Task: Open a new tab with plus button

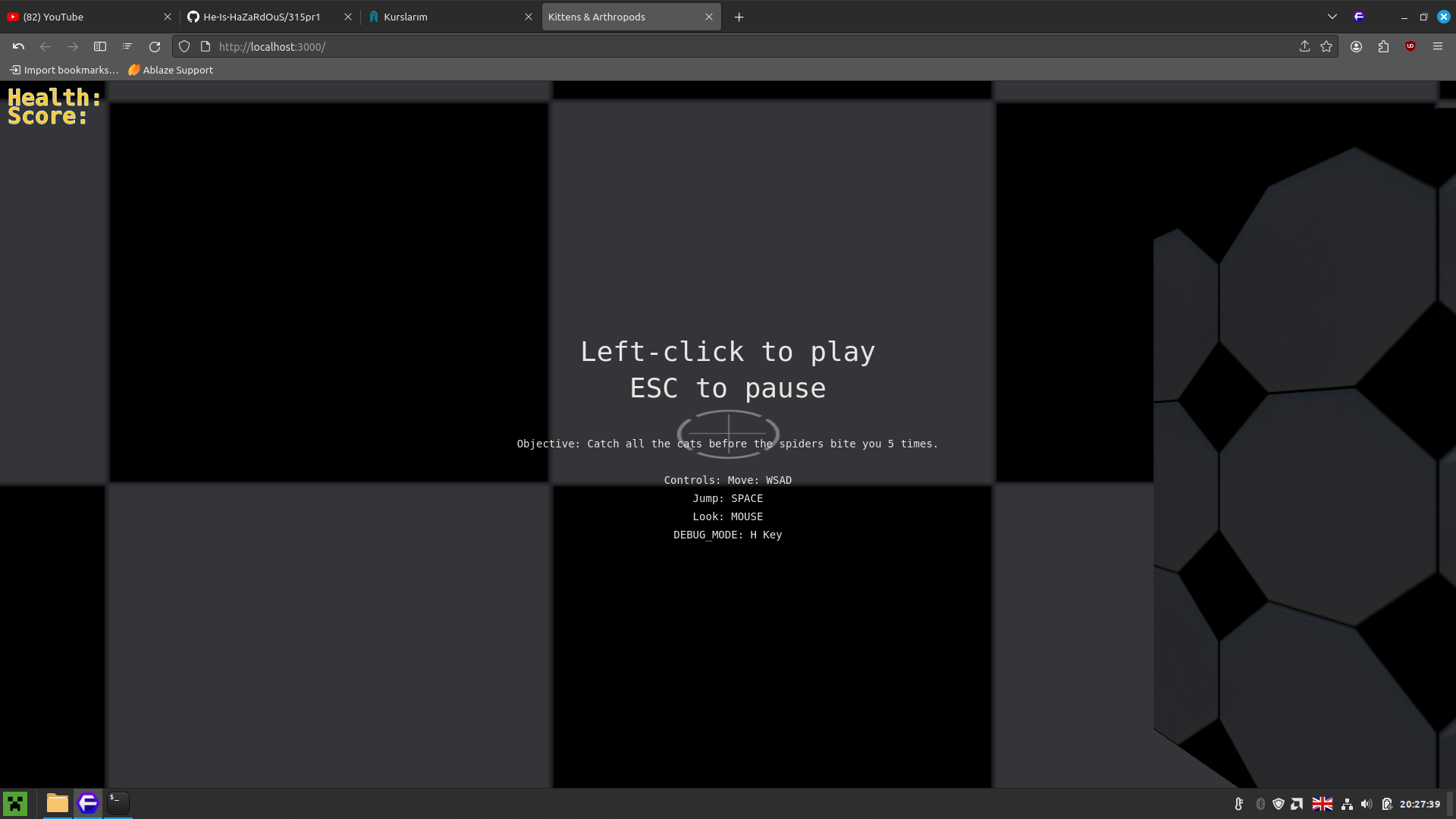Action: coord(739,17)
